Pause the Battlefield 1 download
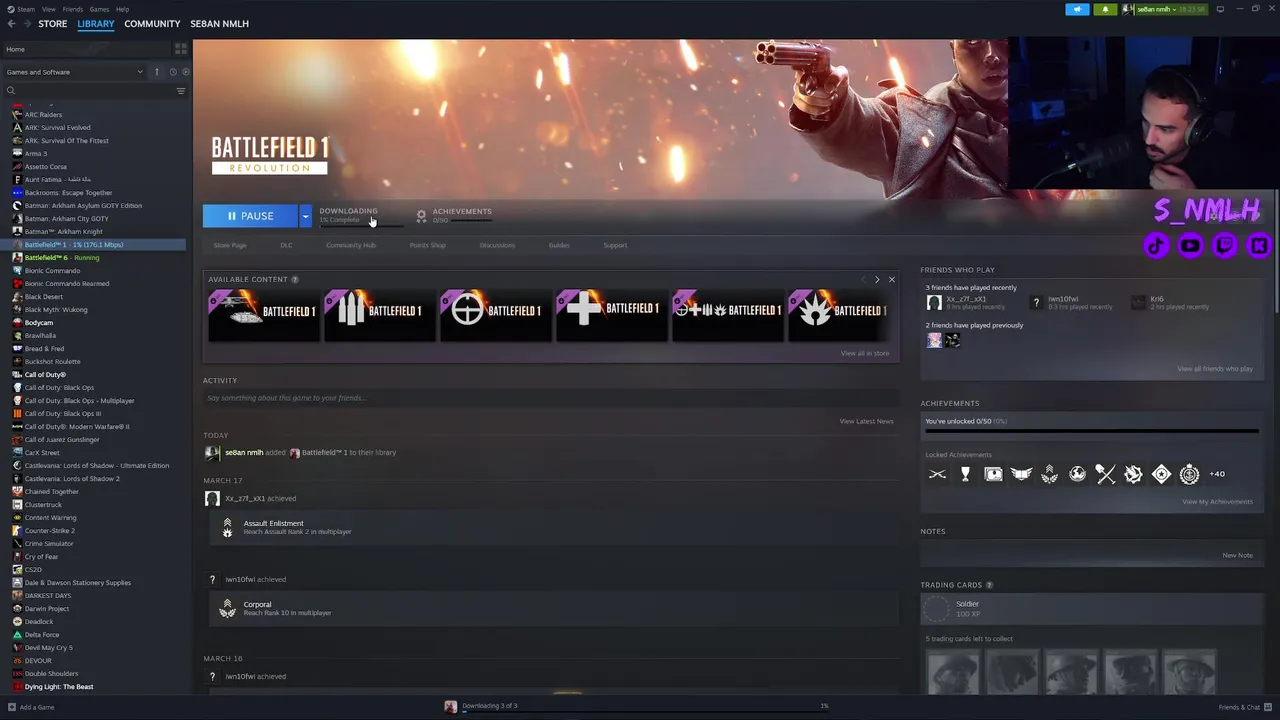 coord(250,216)
